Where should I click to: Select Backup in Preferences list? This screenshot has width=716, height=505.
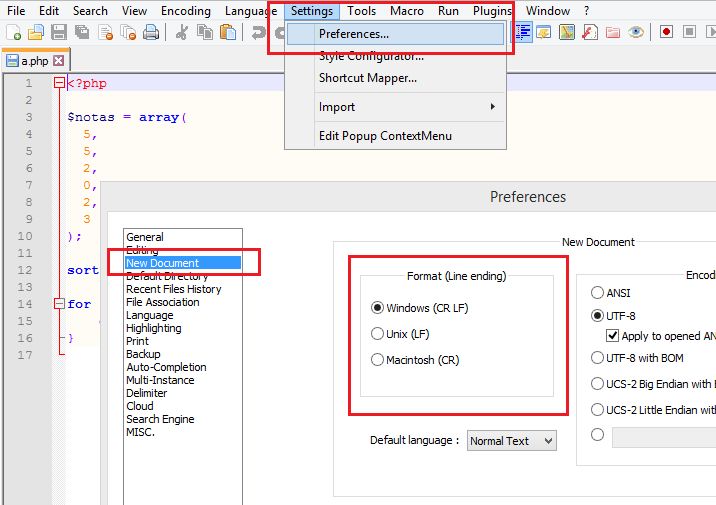pos(143,354)
